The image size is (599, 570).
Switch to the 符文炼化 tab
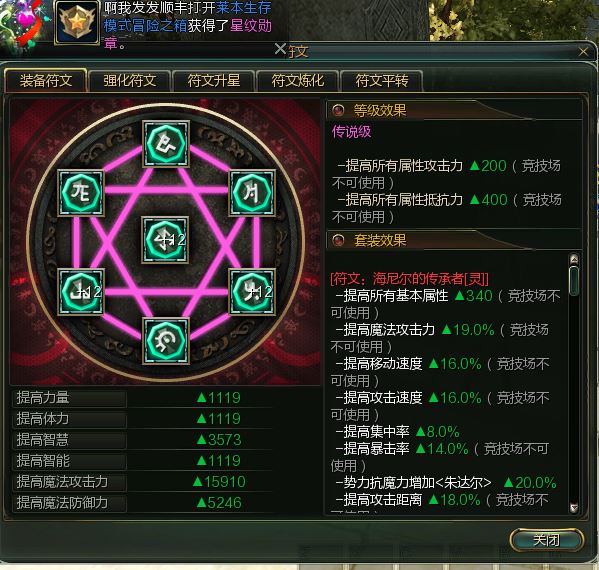(298, 81)
